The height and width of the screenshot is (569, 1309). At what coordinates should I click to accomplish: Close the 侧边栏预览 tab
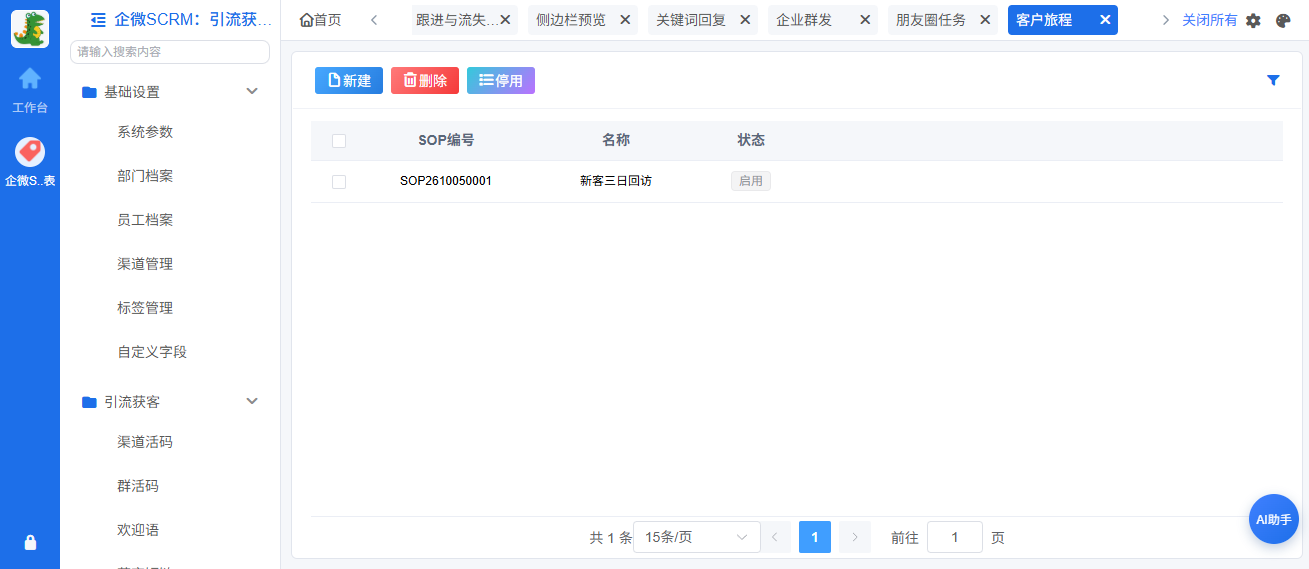click(625, 20)
